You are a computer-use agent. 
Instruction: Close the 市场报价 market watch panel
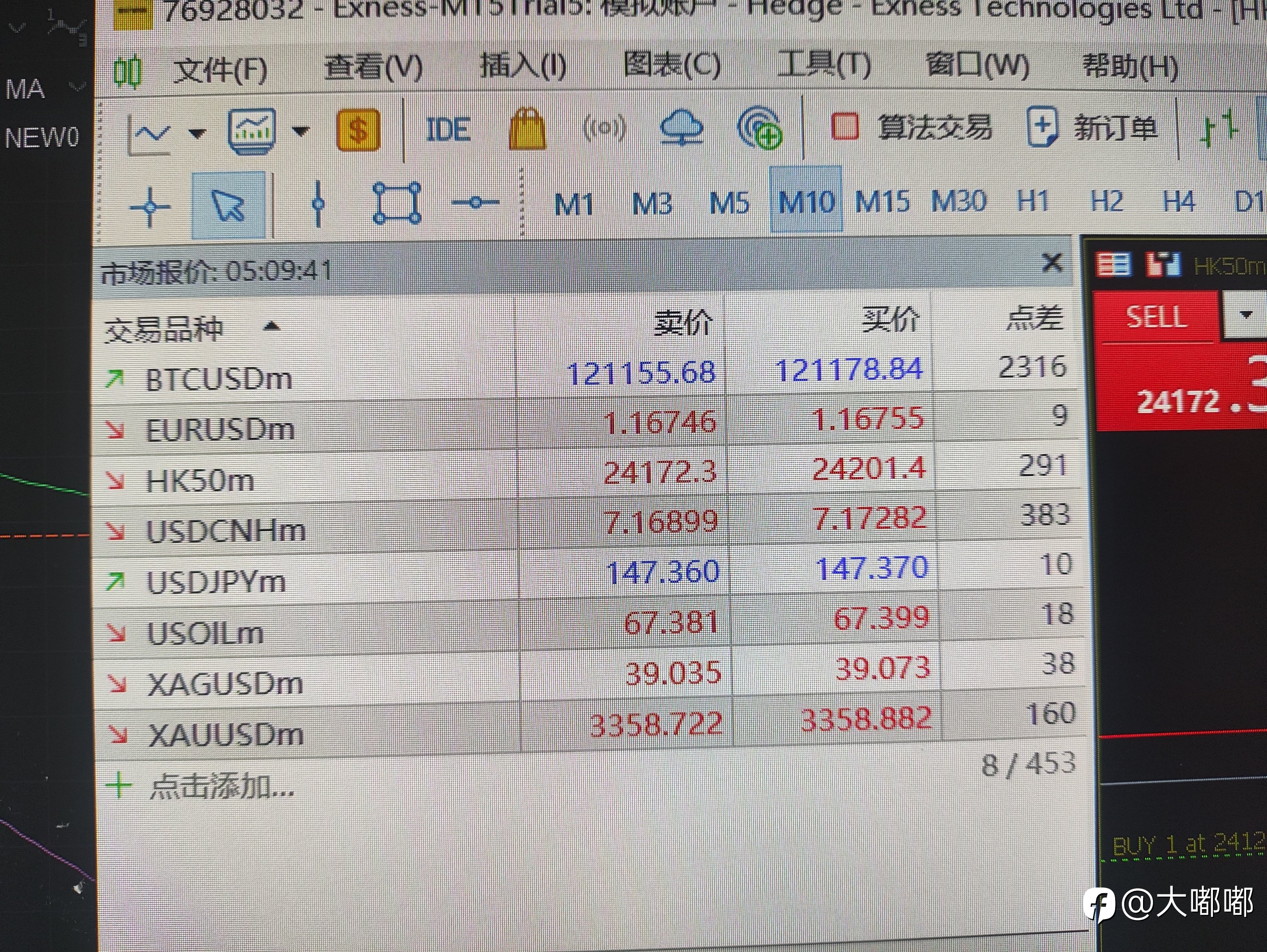click(1052, 263)
